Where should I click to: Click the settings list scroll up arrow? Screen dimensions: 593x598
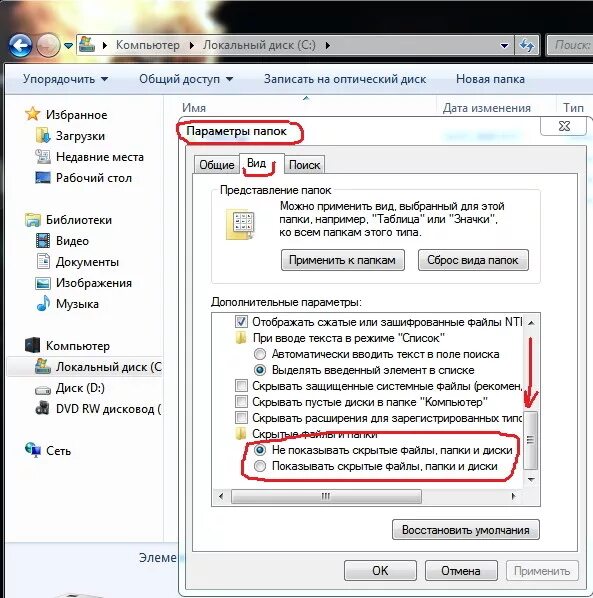[x=531, y=323]
